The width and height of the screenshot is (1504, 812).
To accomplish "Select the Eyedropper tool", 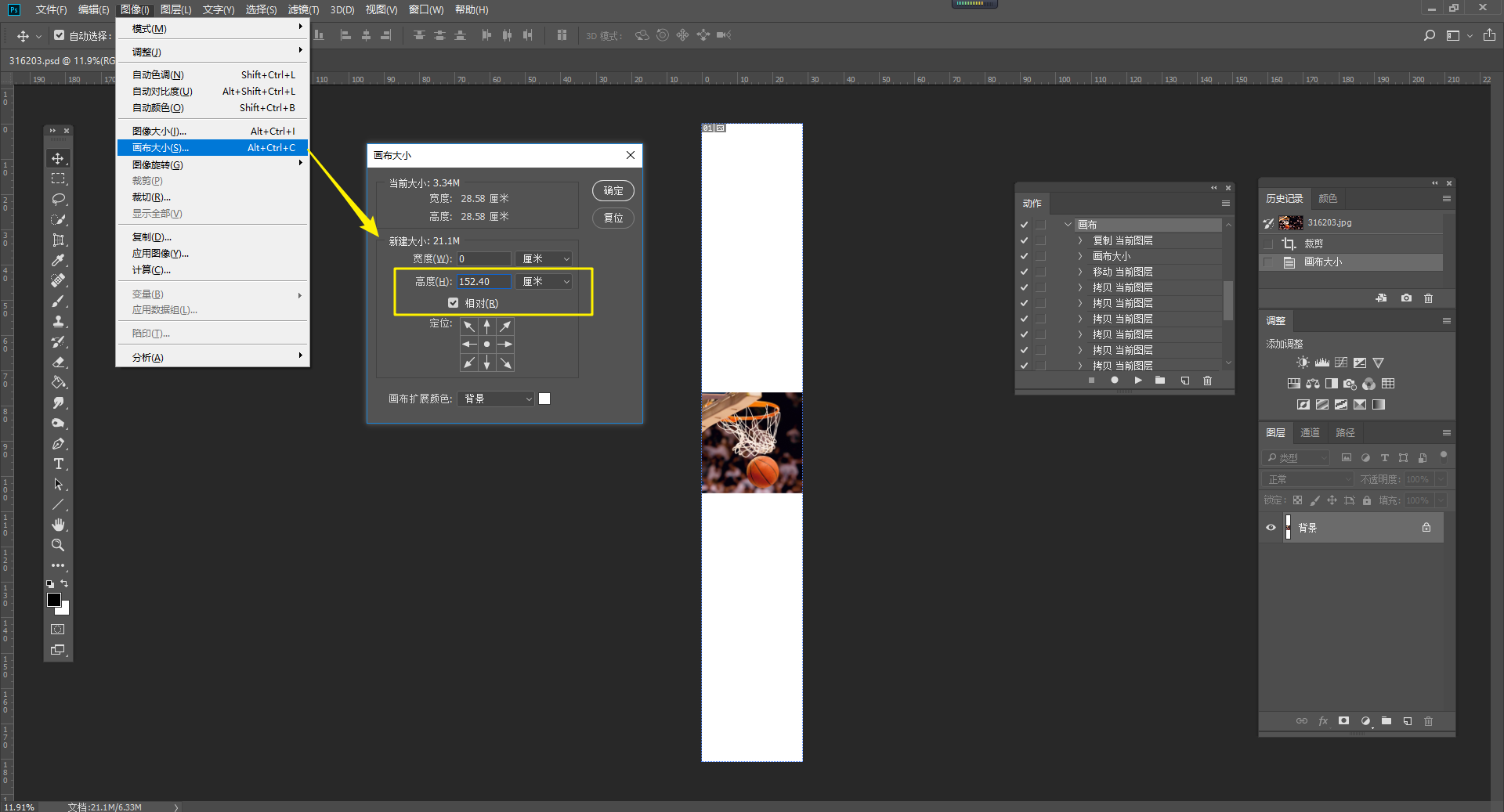I will 58,260.
